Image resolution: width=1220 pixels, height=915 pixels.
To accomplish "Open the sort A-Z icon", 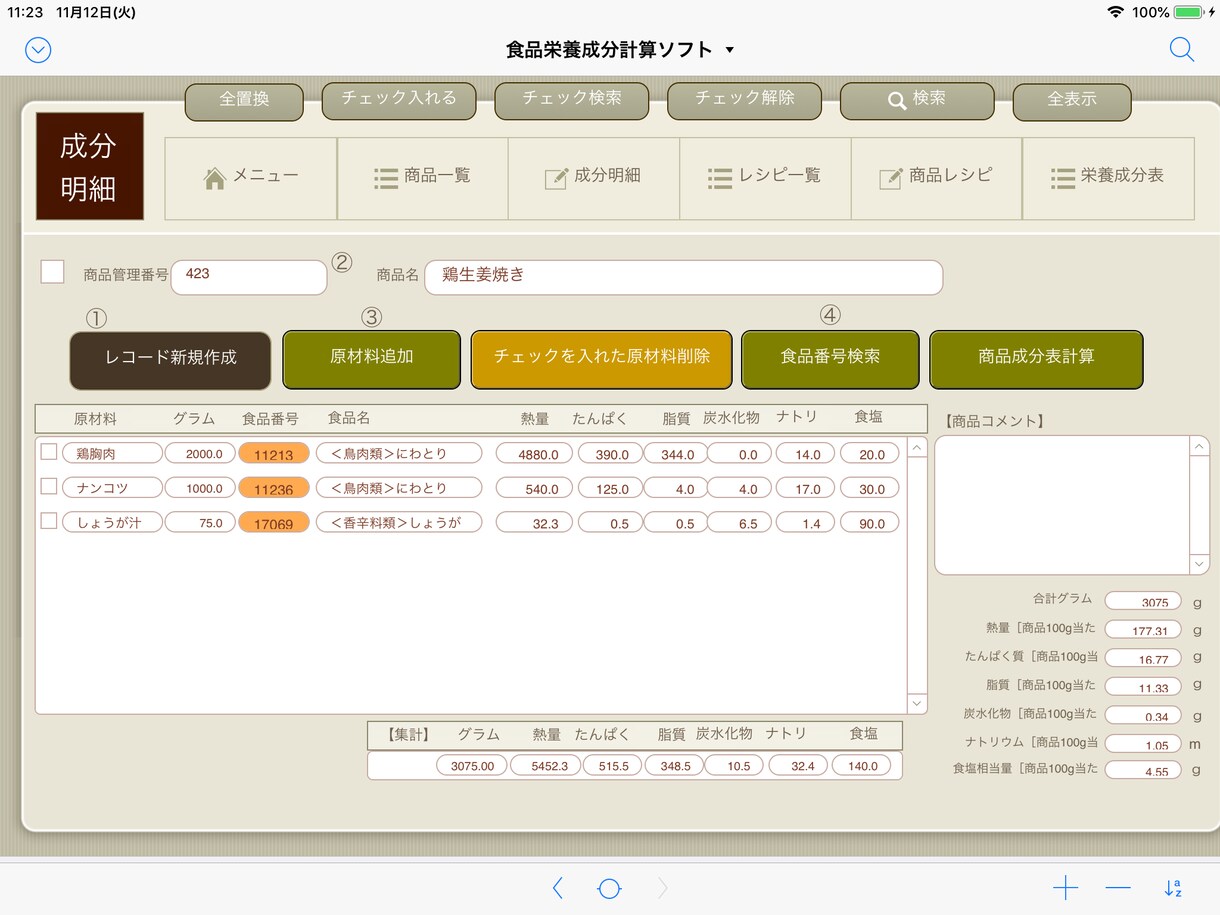I will (1172, 888).
